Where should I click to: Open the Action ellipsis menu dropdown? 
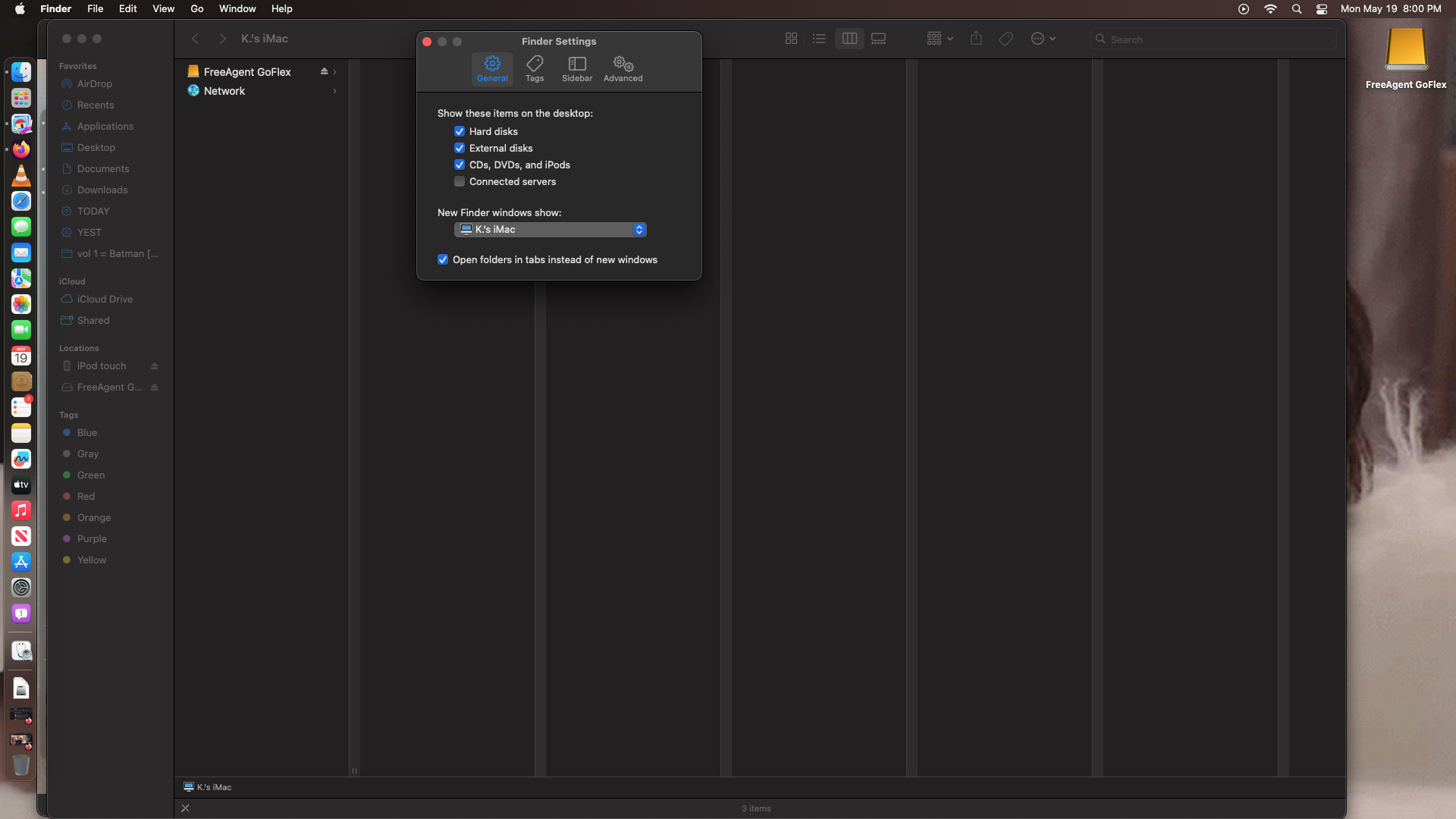click(x=1043, y=39)
